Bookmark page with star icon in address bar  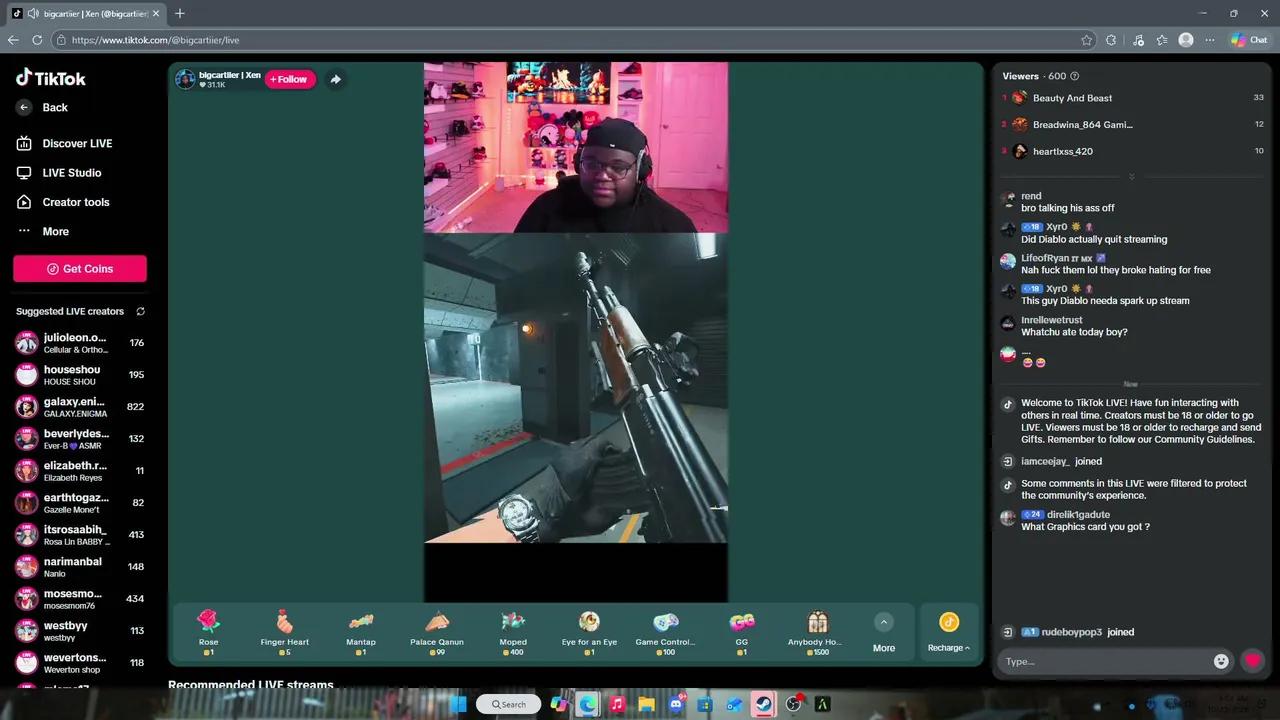point(1087,40)
